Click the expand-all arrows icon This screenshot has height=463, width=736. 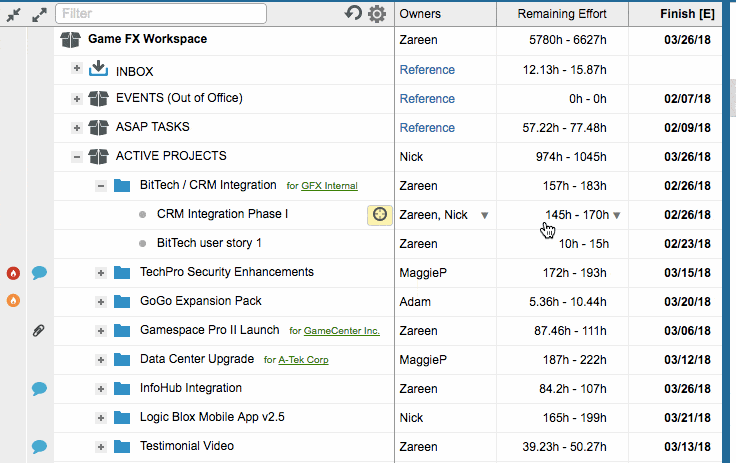39,15
